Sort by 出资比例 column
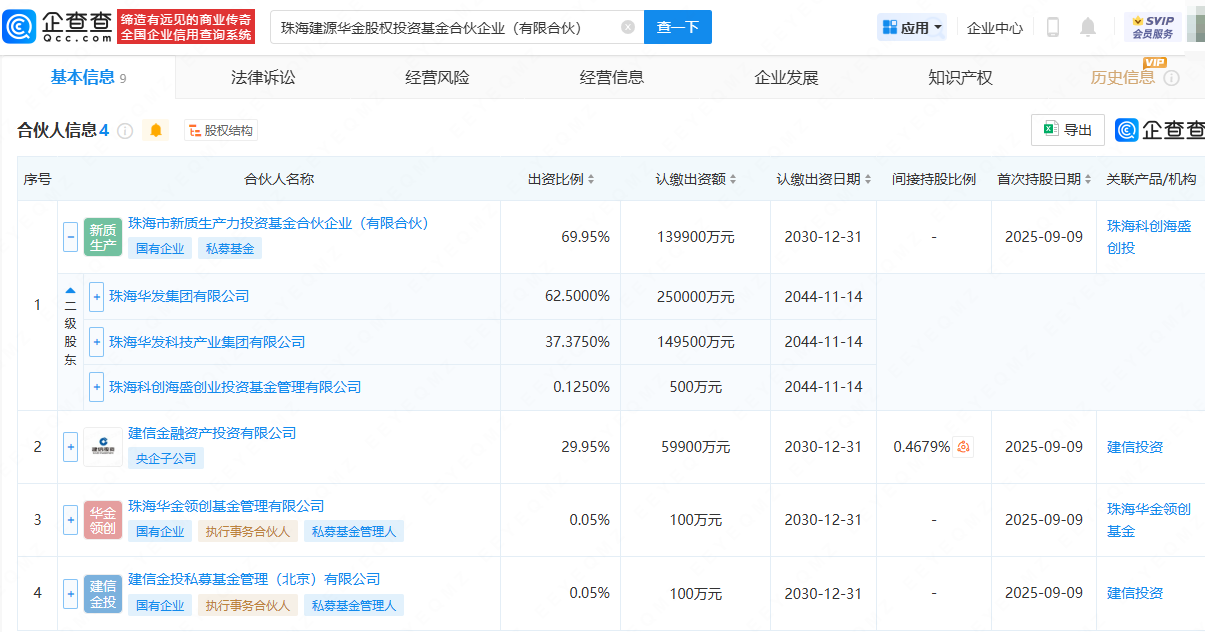This screenshot has width=1205, height=632. (x=561, y=179)
